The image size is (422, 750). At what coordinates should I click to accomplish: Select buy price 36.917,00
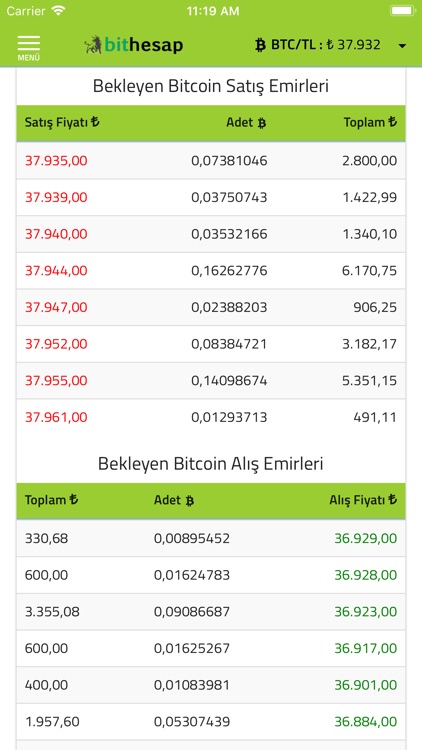[366, 649]
